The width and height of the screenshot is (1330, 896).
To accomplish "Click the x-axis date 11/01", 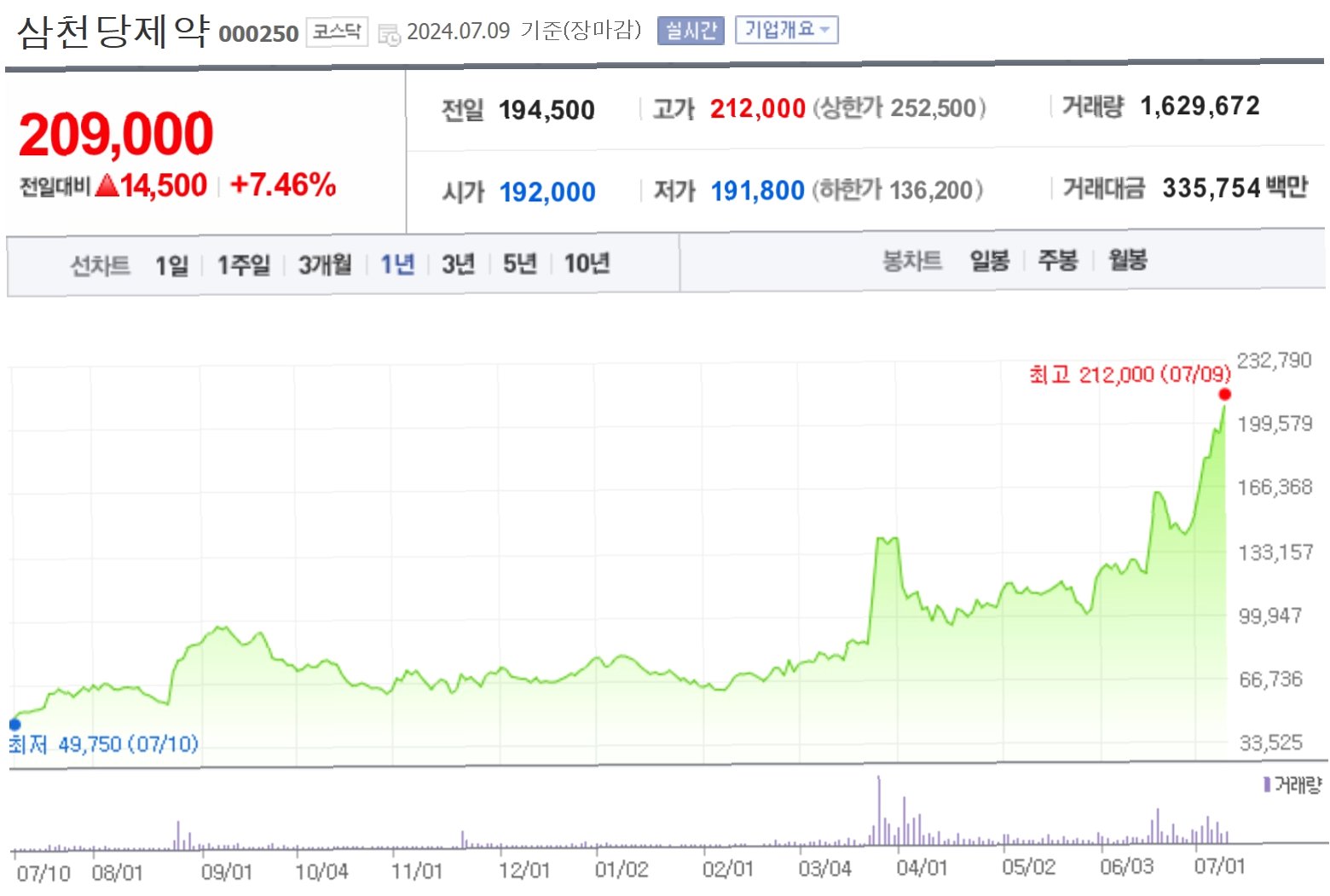I will (x=417, y=871).
